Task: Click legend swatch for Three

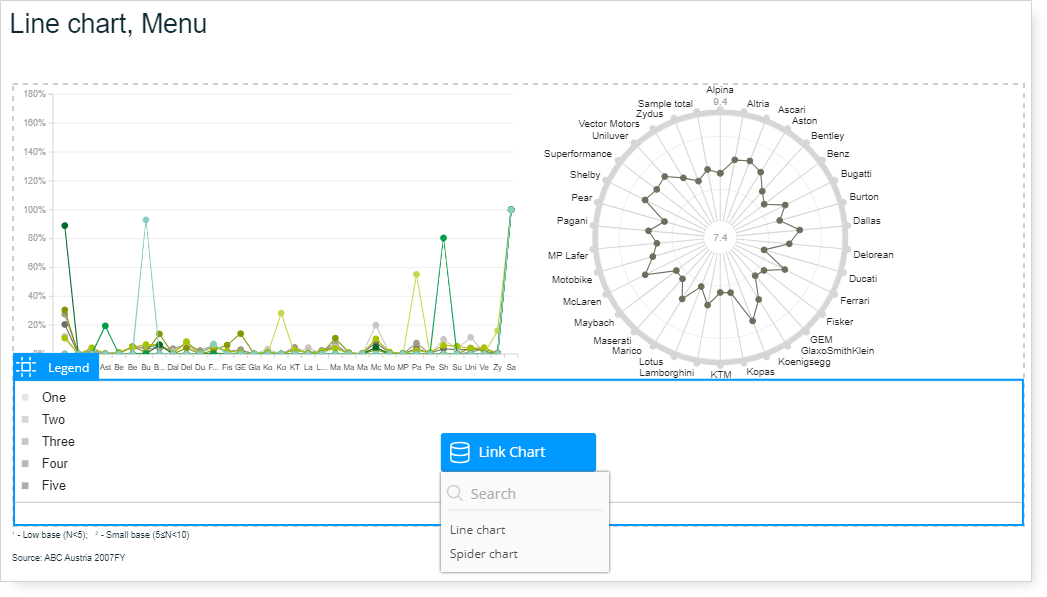Action: pos(25,441)
